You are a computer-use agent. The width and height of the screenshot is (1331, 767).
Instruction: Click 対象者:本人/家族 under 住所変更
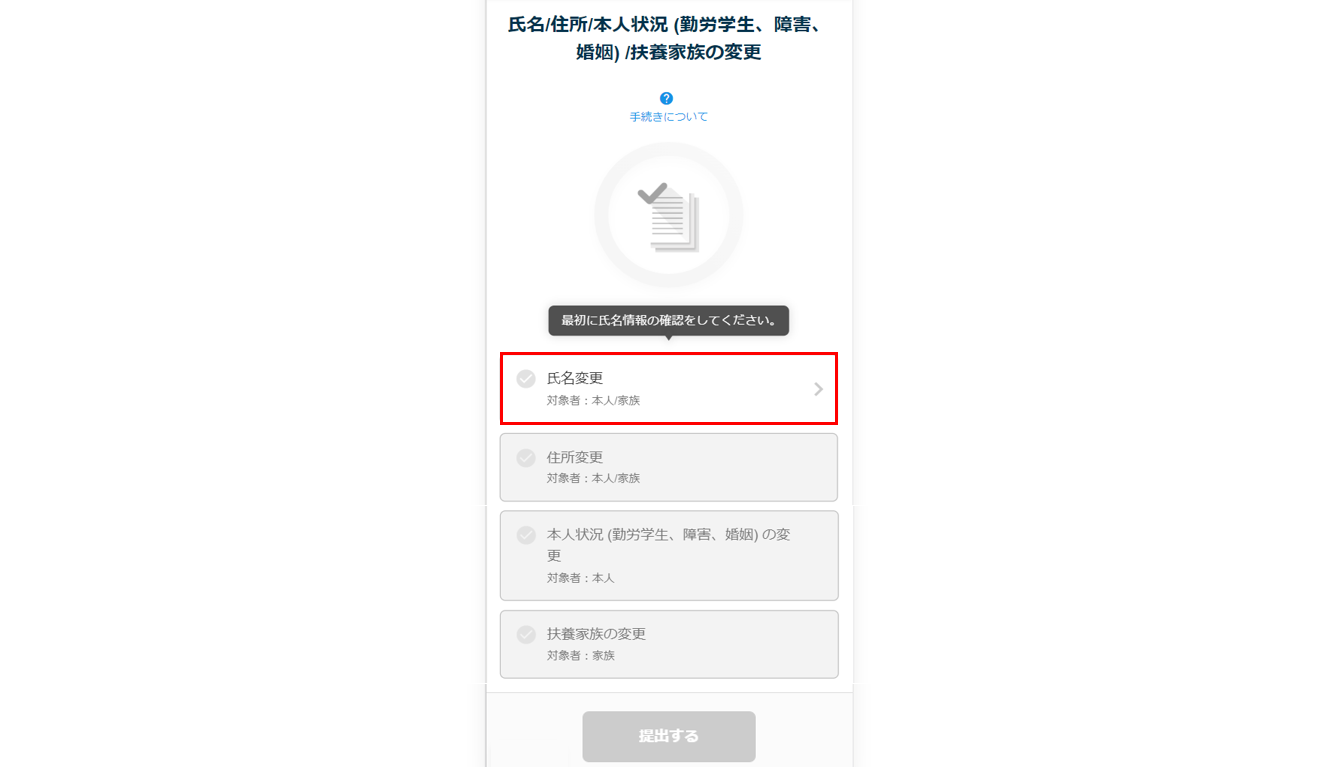point(593,478)
